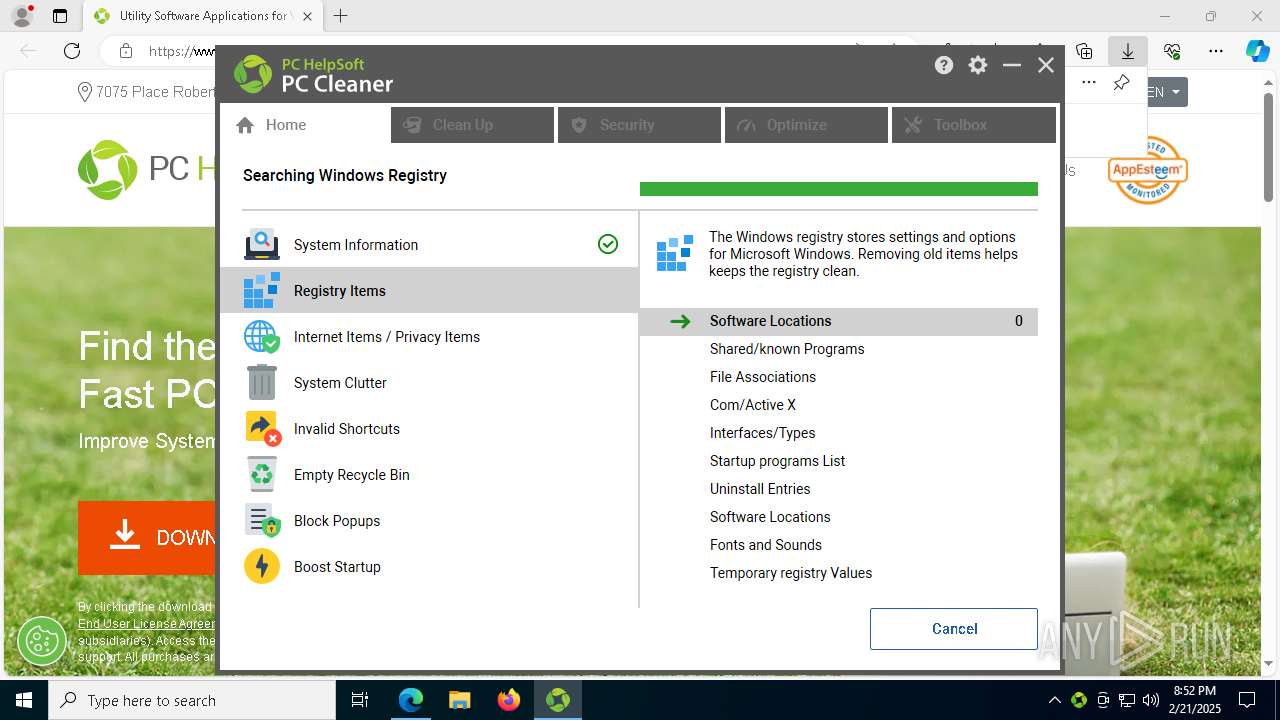Open Edge profile avatar icon
The width and height of the screenshot is (1280, 720).
[21, 16]
